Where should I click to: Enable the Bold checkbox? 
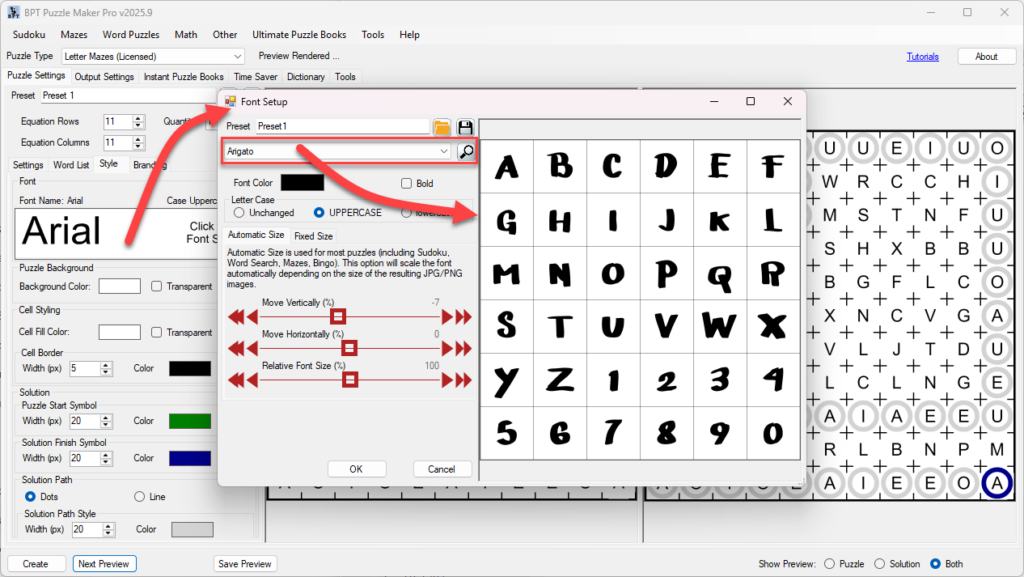(406, 183)
